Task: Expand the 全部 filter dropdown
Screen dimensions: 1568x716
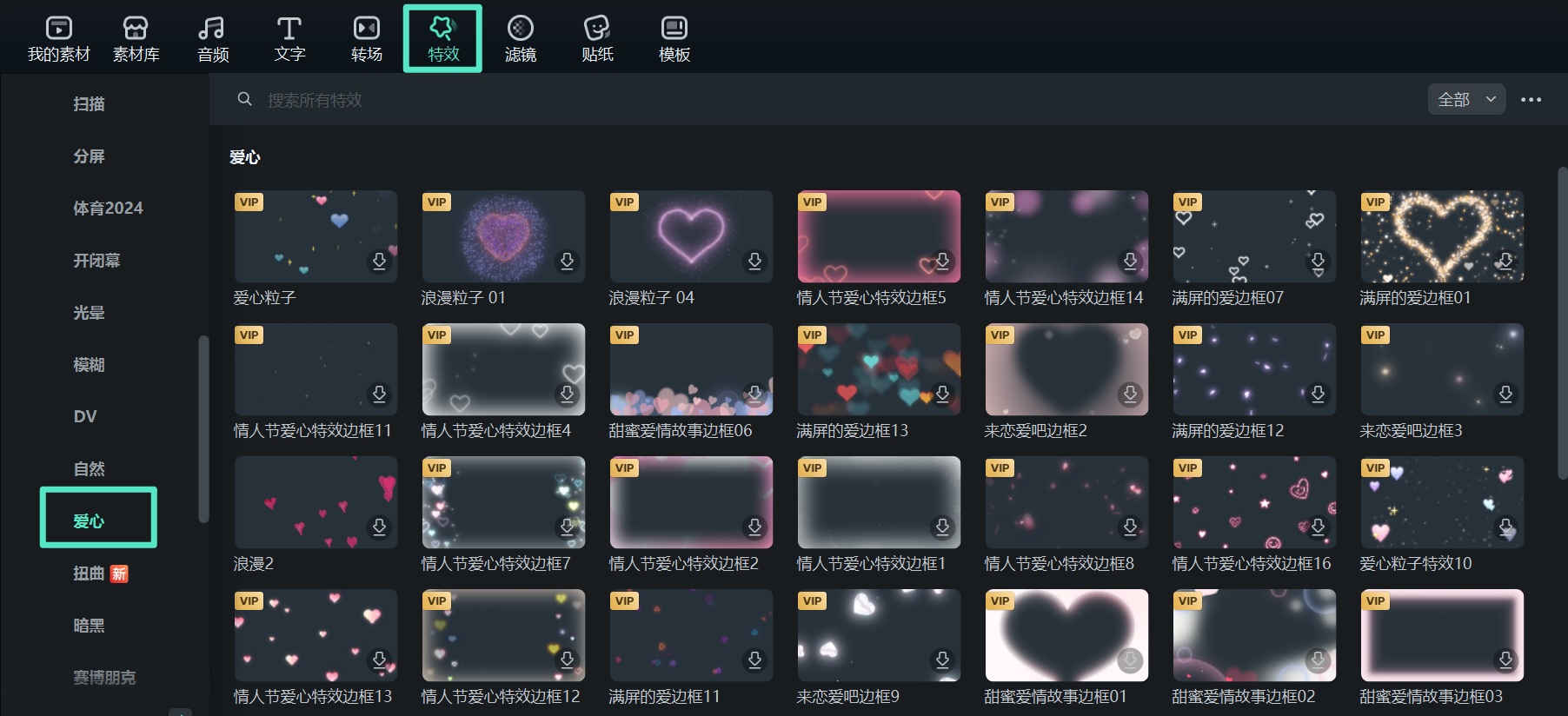Action: pos(1465,100)
